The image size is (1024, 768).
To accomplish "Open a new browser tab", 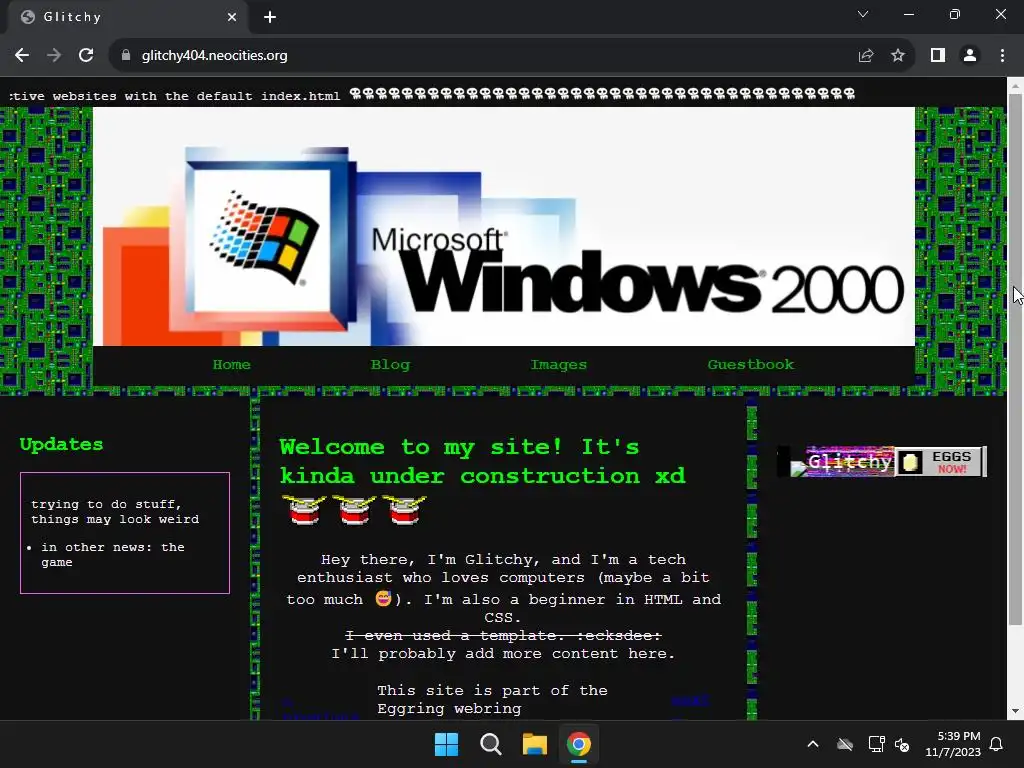I will 270,17.
